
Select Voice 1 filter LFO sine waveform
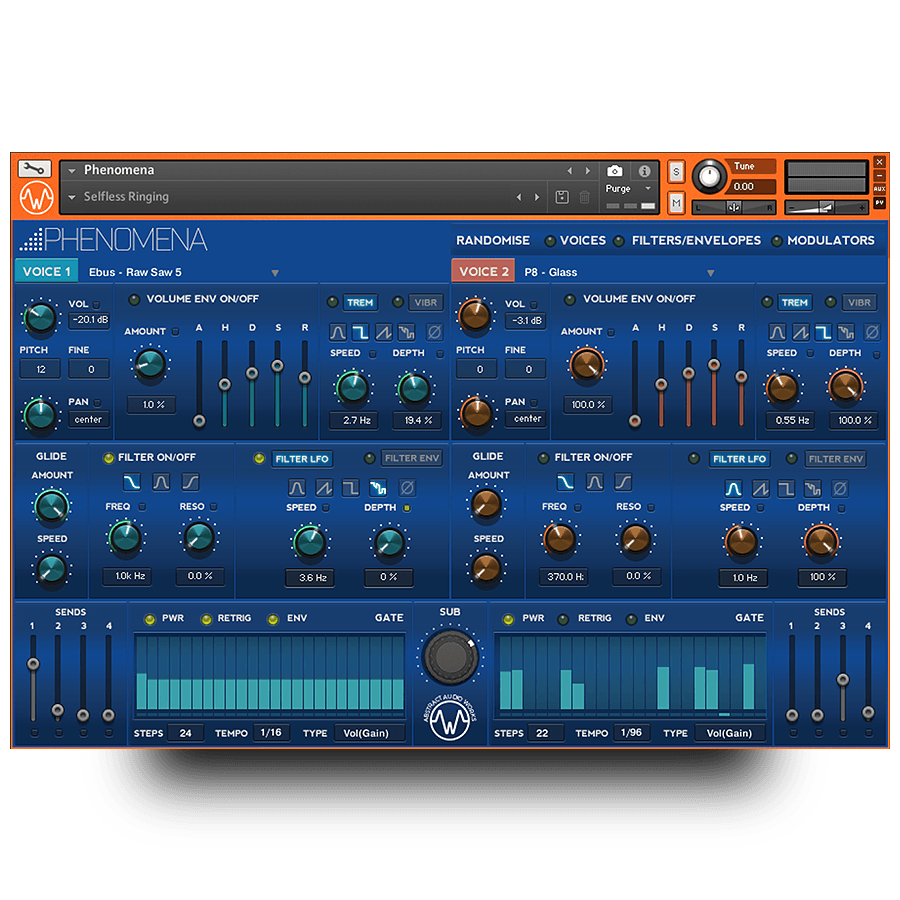(x=297, y=488)
